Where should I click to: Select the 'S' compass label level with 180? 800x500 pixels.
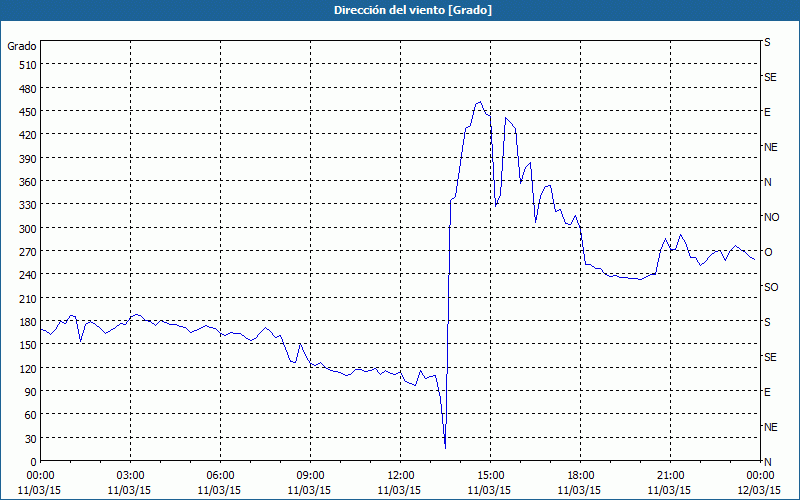[767, 322]
